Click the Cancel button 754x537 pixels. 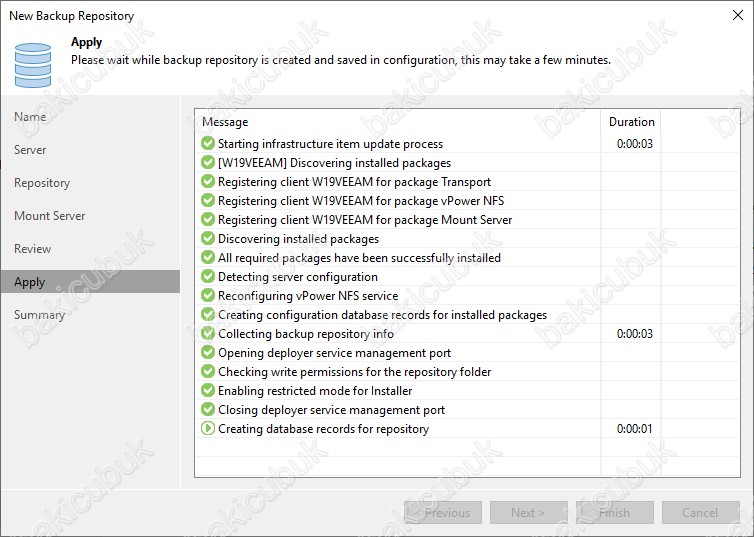[701, 513]
